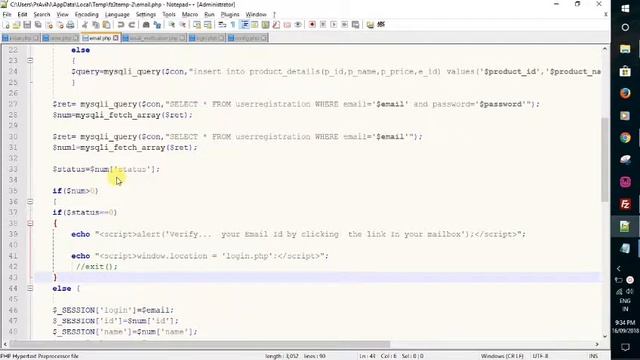The height and width of the screenshot is (360, 640).
Task: Collapse the code fold at line 23
Action: (x=30, y=60)
